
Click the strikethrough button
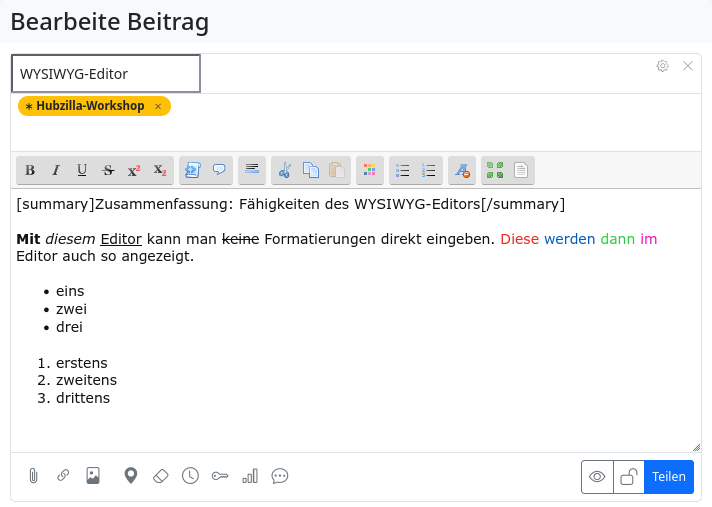(108, 170)
